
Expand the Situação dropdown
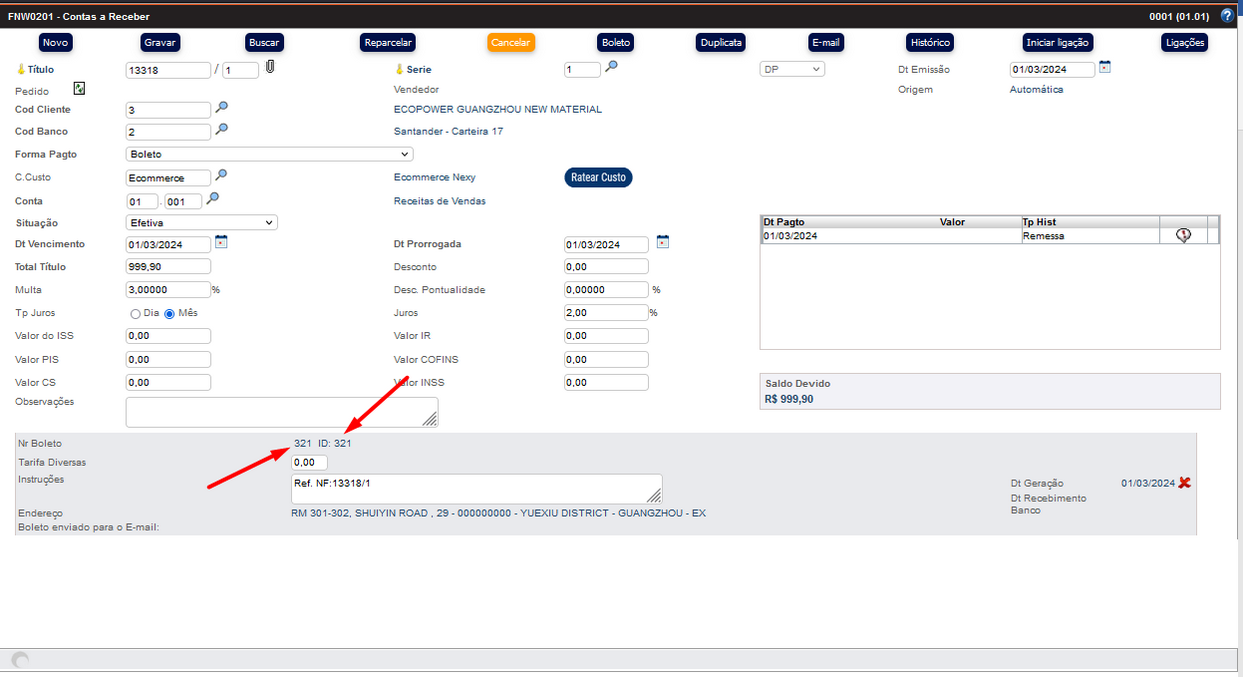[x=202, y=223]
